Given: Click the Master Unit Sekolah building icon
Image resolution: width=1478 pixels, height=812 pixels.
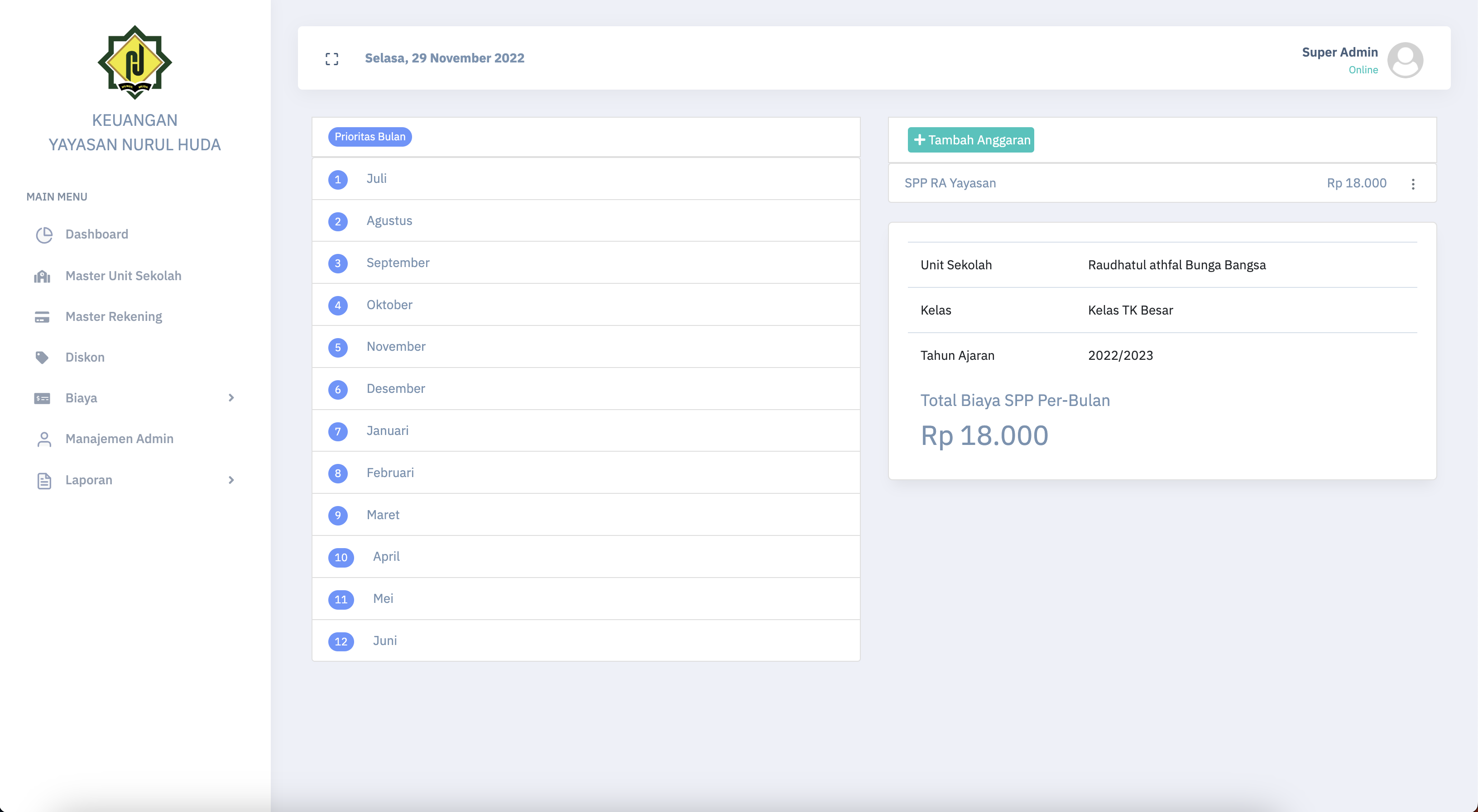Looking at the screenshot, I should [43, 277].
